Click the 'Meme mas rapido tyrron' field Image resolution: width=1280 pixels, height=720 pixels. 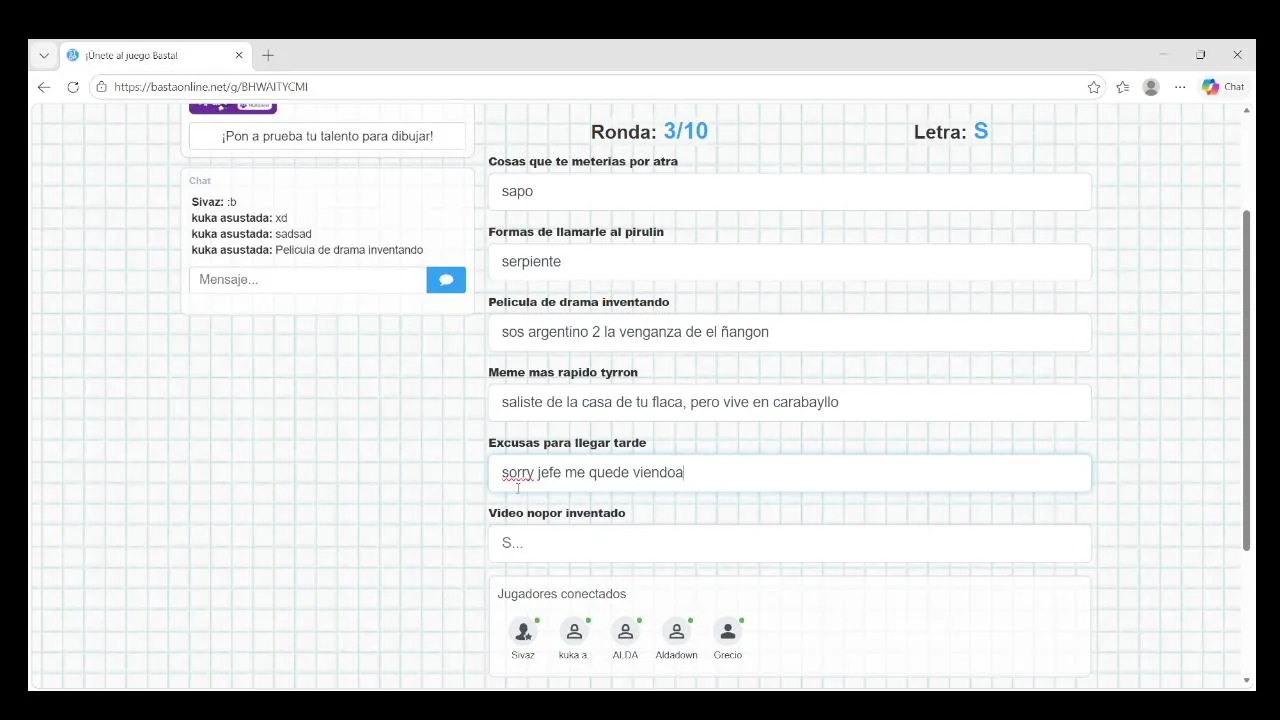[790, 402]
